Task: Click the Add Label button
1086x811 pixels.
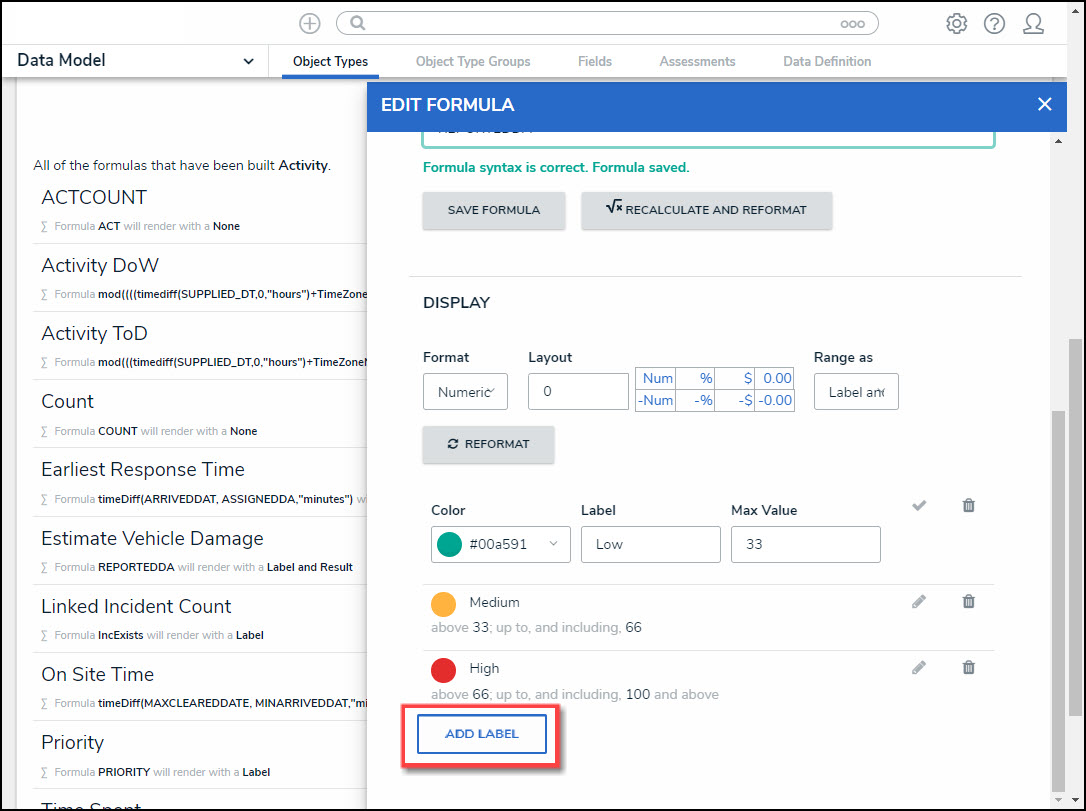Action: [482, 734]
